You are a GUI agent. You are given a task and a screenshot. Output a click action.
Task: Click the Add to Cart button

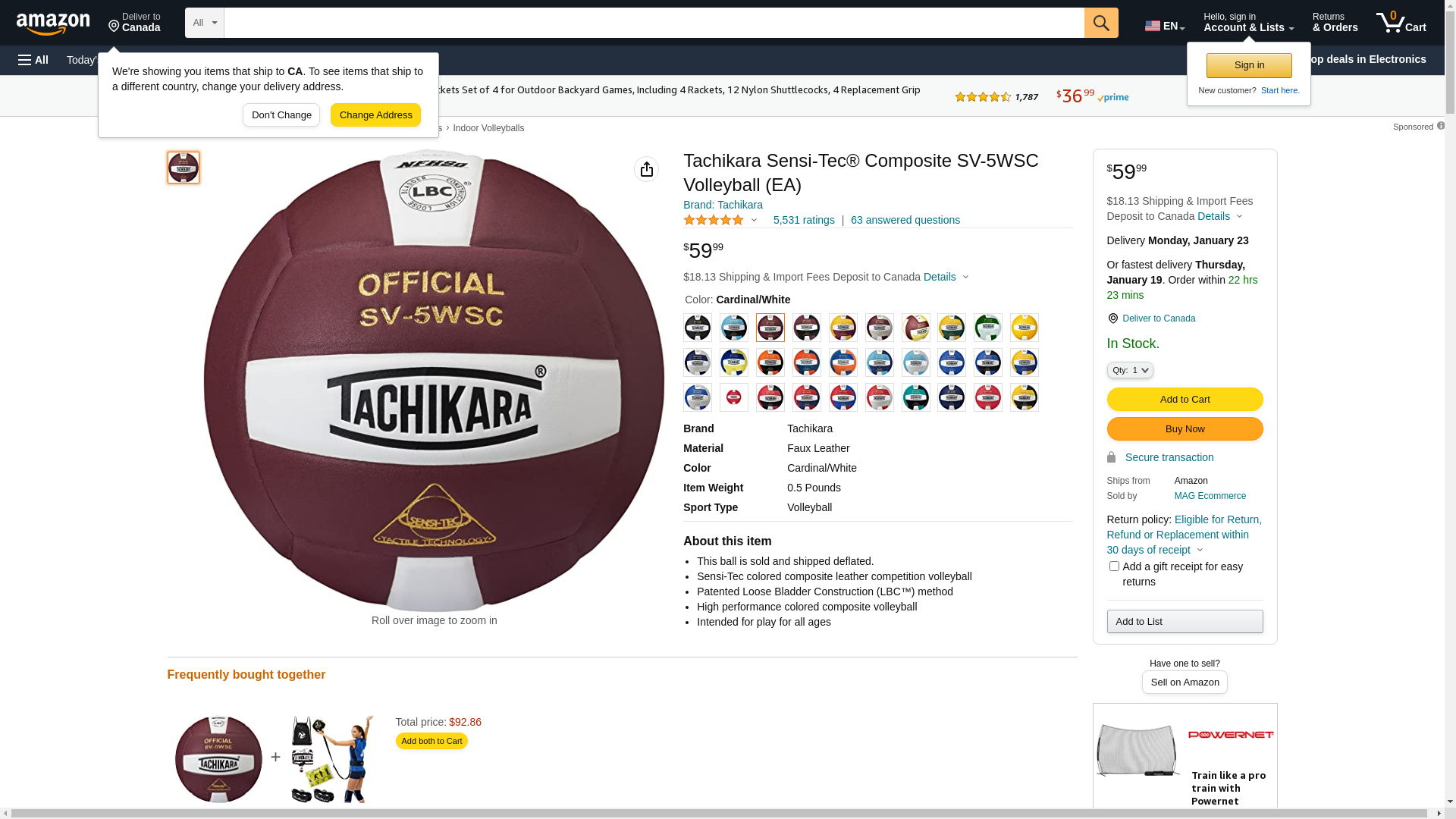pos(1185,400)
